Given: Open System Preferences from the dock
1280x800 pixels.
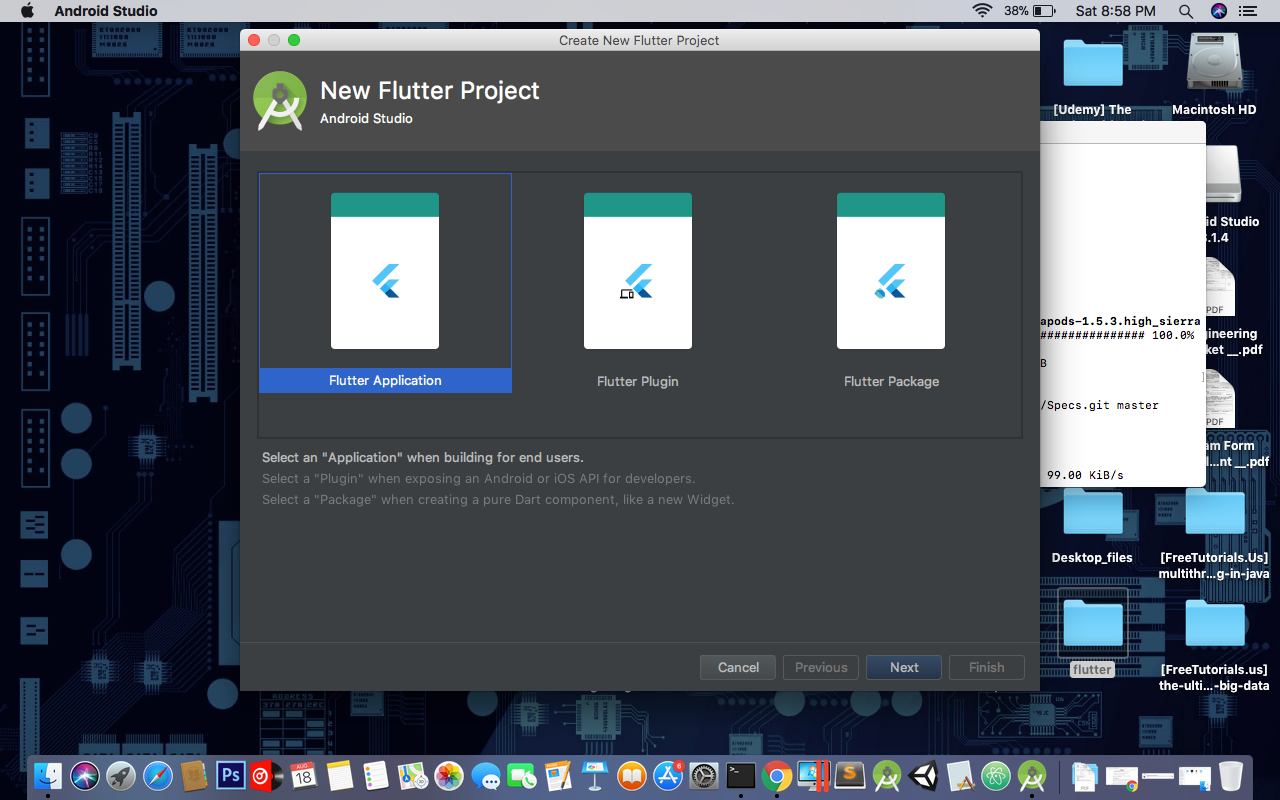Looking at the screenshot, I should [703, 775].
